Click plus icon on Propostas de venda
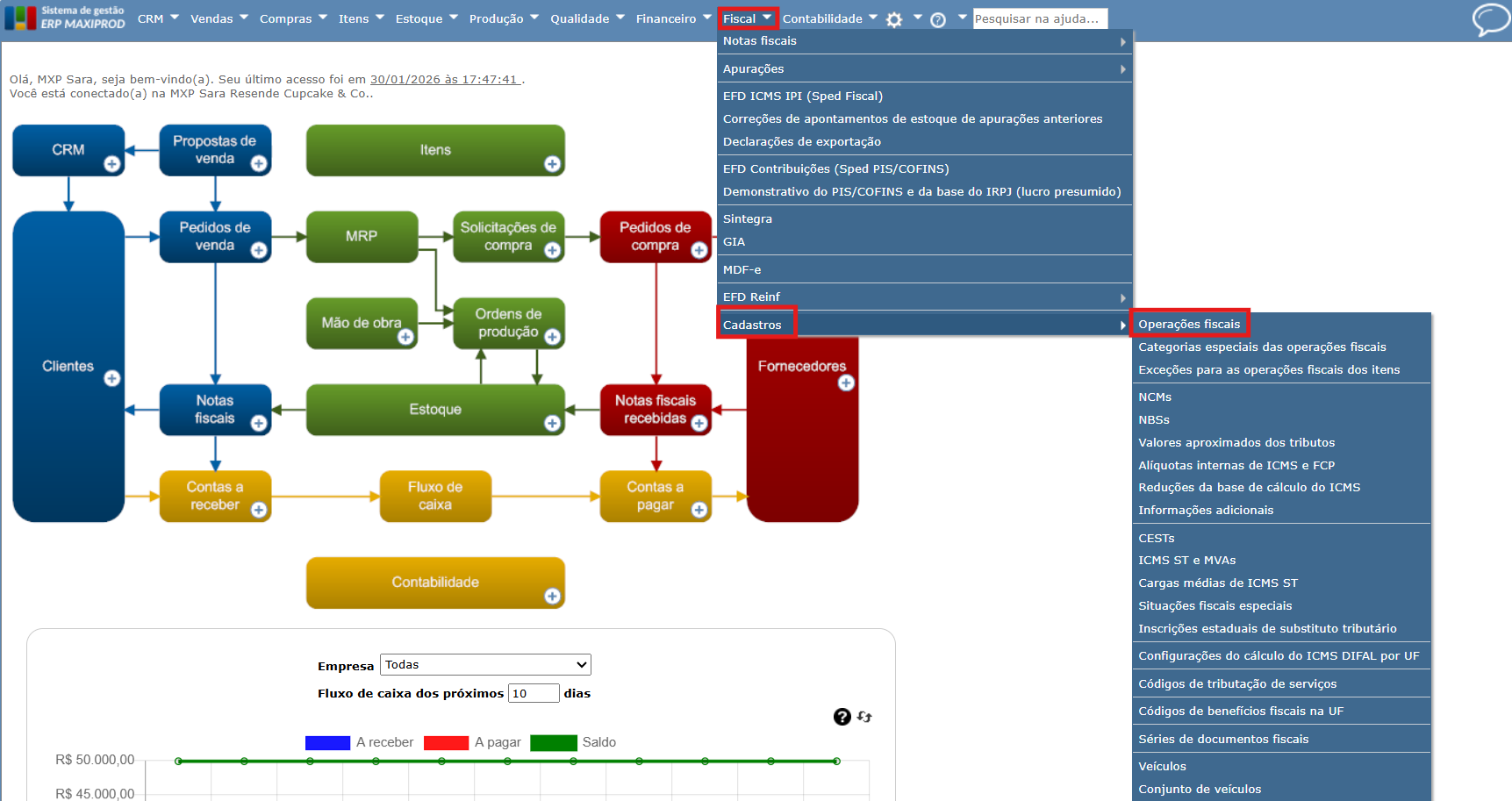The image size is (1512, 801). point(259,163)
